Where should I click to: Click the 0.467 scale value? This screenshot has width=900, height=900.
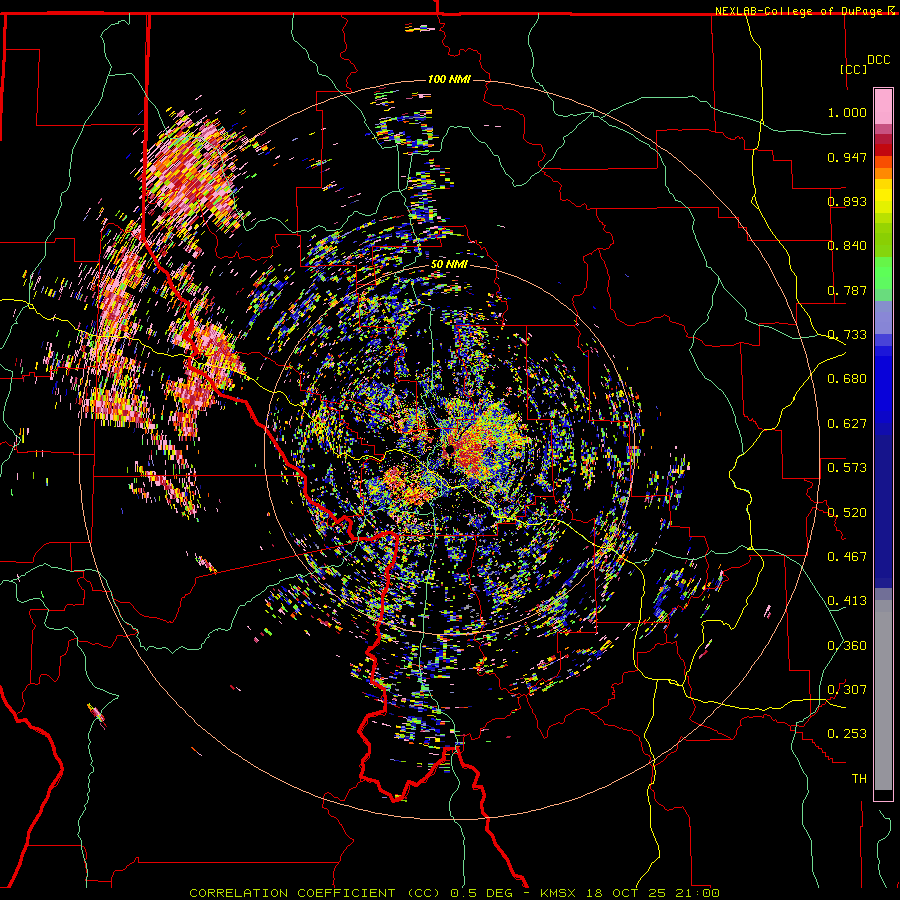[847, 557]
